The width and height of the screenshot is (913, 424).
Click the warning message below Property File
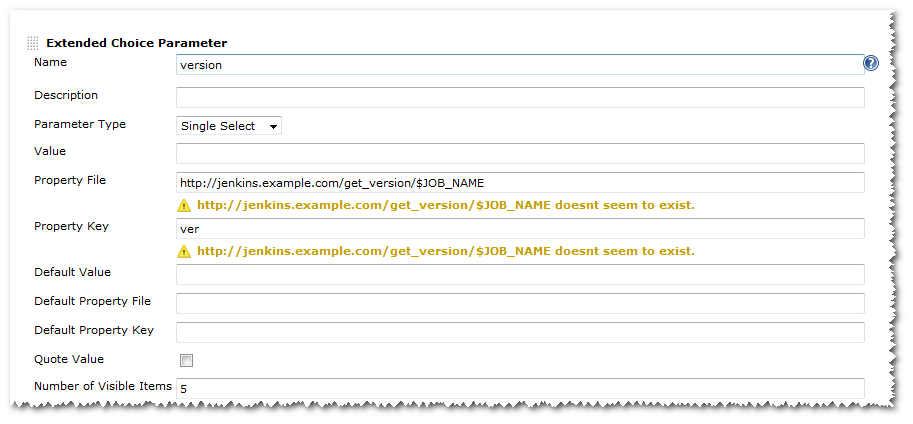pyautogui.click(x=445, y=206)
